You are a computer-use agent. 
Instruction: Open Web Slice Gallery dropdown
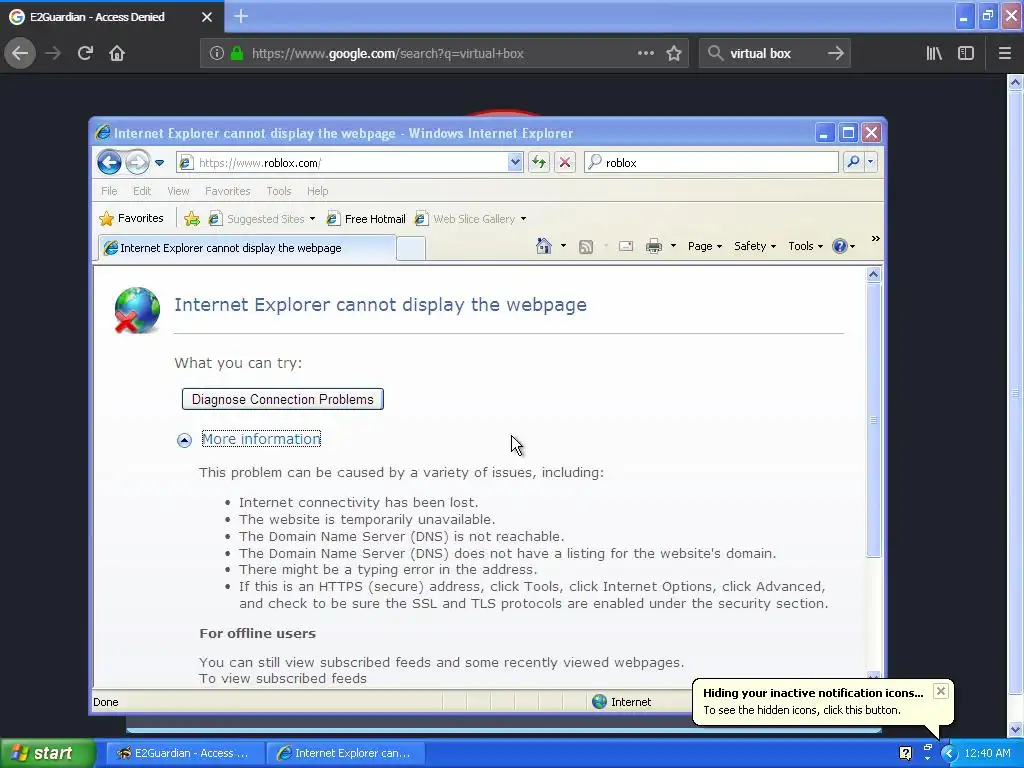click(x=470, y=219)
